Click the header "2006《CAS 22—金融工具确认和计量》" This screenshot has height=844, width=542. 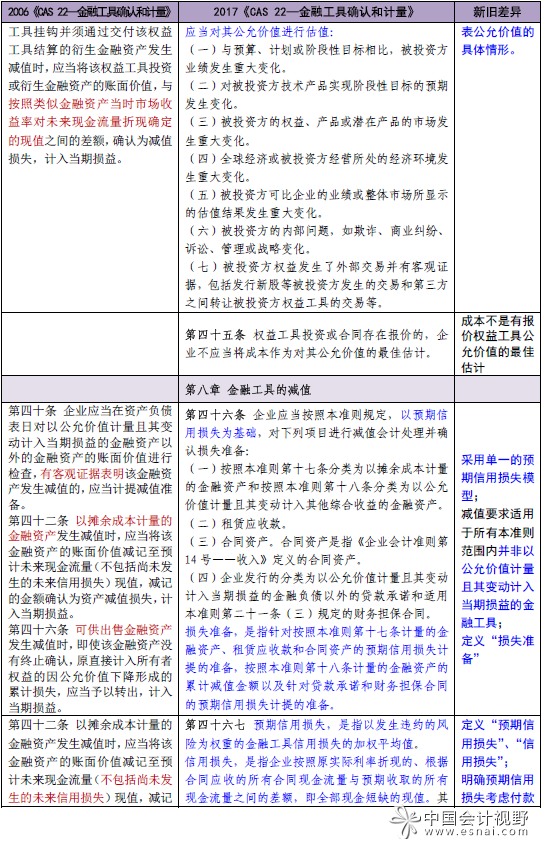point(89,11)
